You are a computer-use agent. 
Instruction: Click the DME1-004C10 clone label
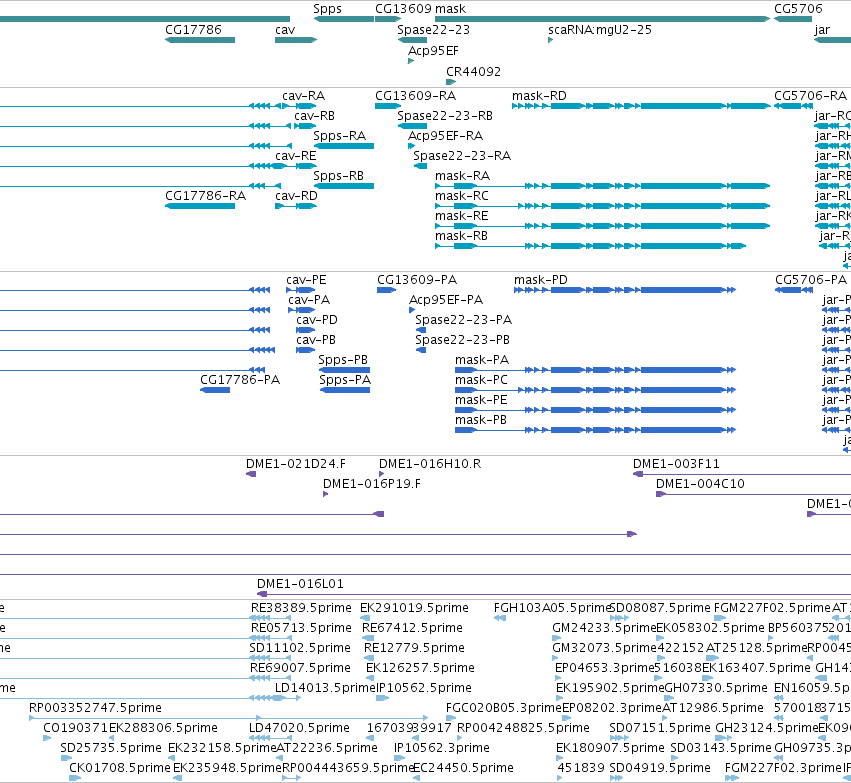coord(700,483)
